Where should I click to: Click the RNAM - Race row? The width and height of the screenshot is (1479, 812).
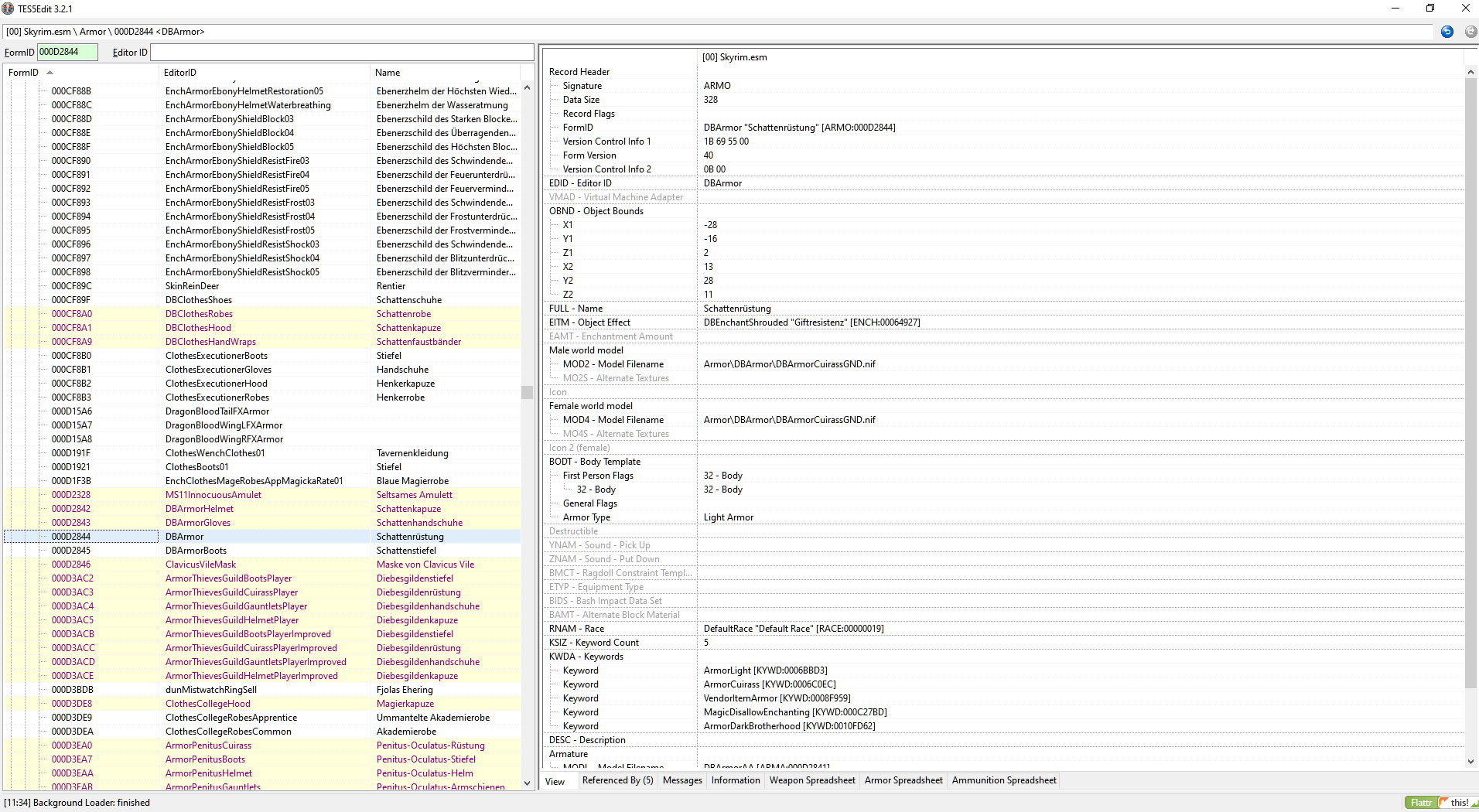(1003, 629)
